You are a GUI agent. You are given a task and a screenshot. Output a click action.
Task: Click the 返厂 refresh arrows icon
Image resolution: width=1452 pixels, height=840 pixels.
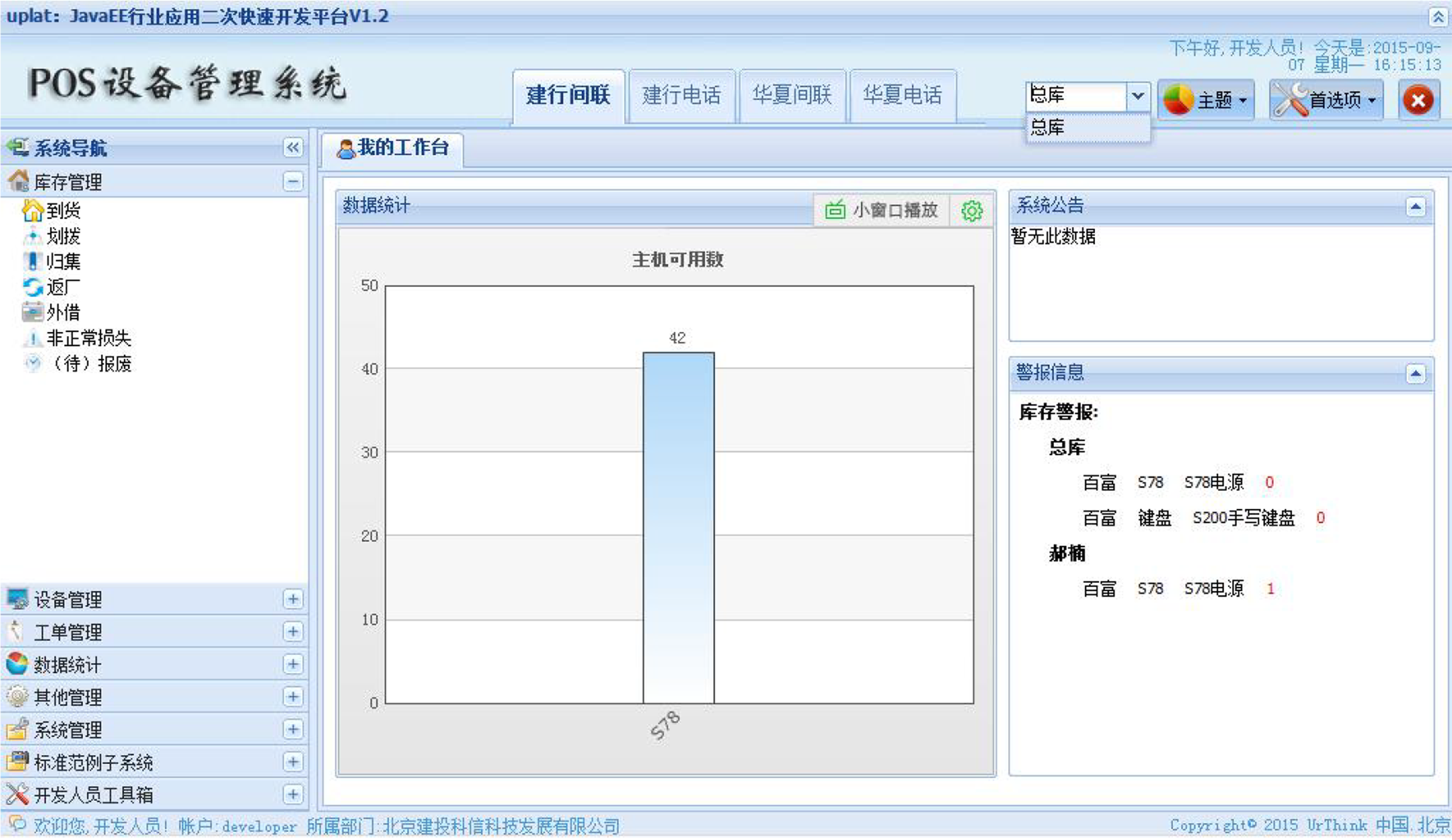coord(33,287)
